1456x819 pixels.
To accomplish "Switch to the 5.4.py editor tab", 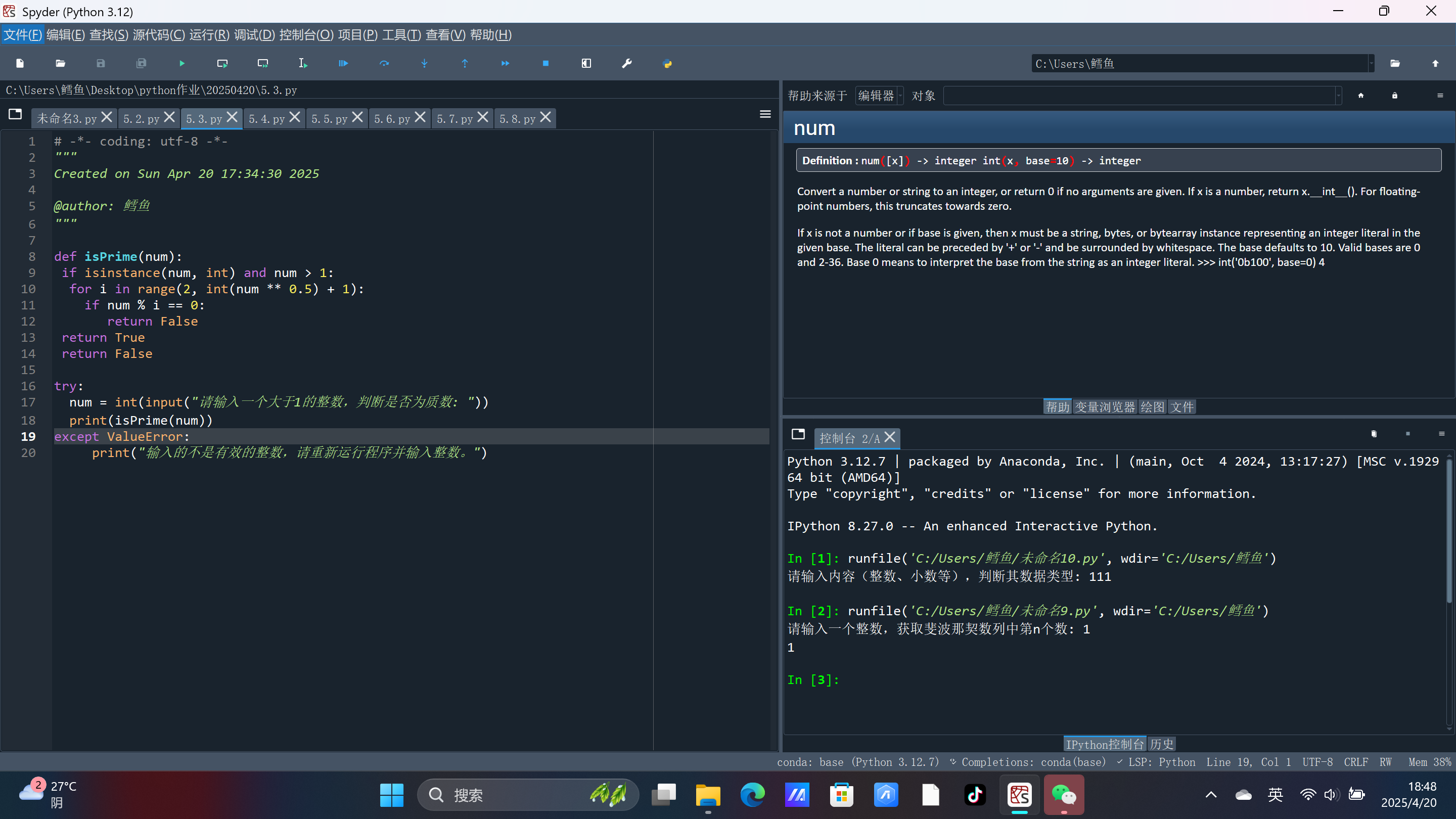I will point(267,119).
